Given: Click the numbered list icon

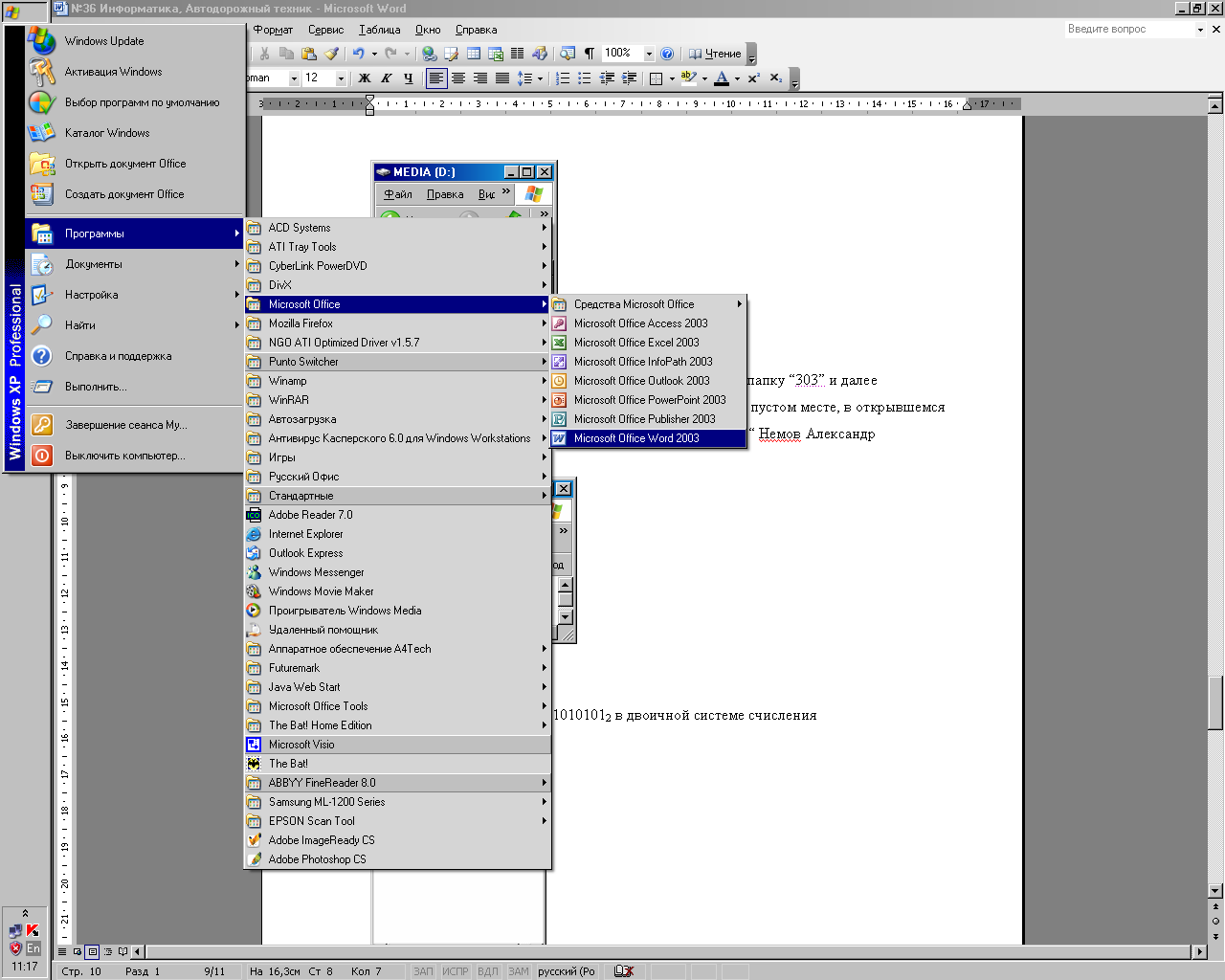Looking at the screenshot, I should point(563,78).
